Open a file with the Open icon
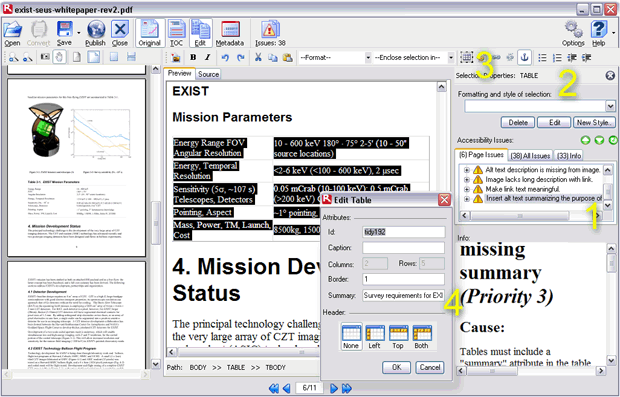The width and height of the screenshot is (620, 397). click(x=12, y=34)
